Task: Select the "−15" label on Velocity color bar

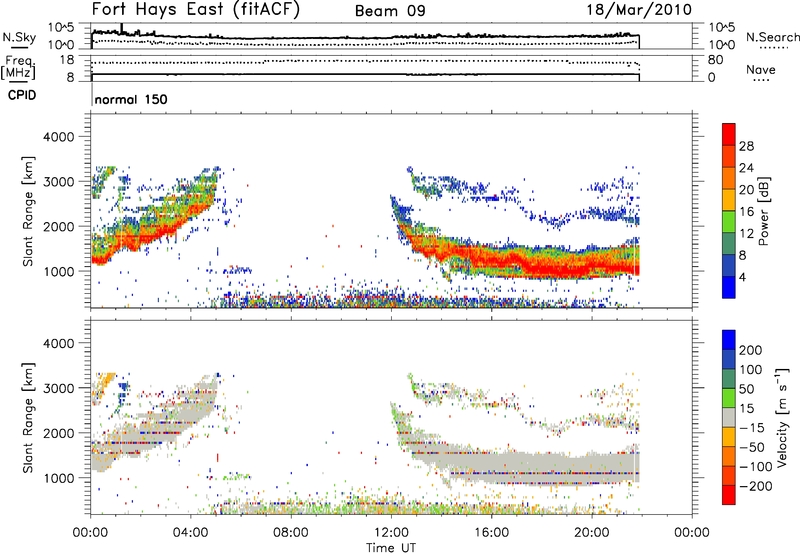Action: [x=752, y=428]
